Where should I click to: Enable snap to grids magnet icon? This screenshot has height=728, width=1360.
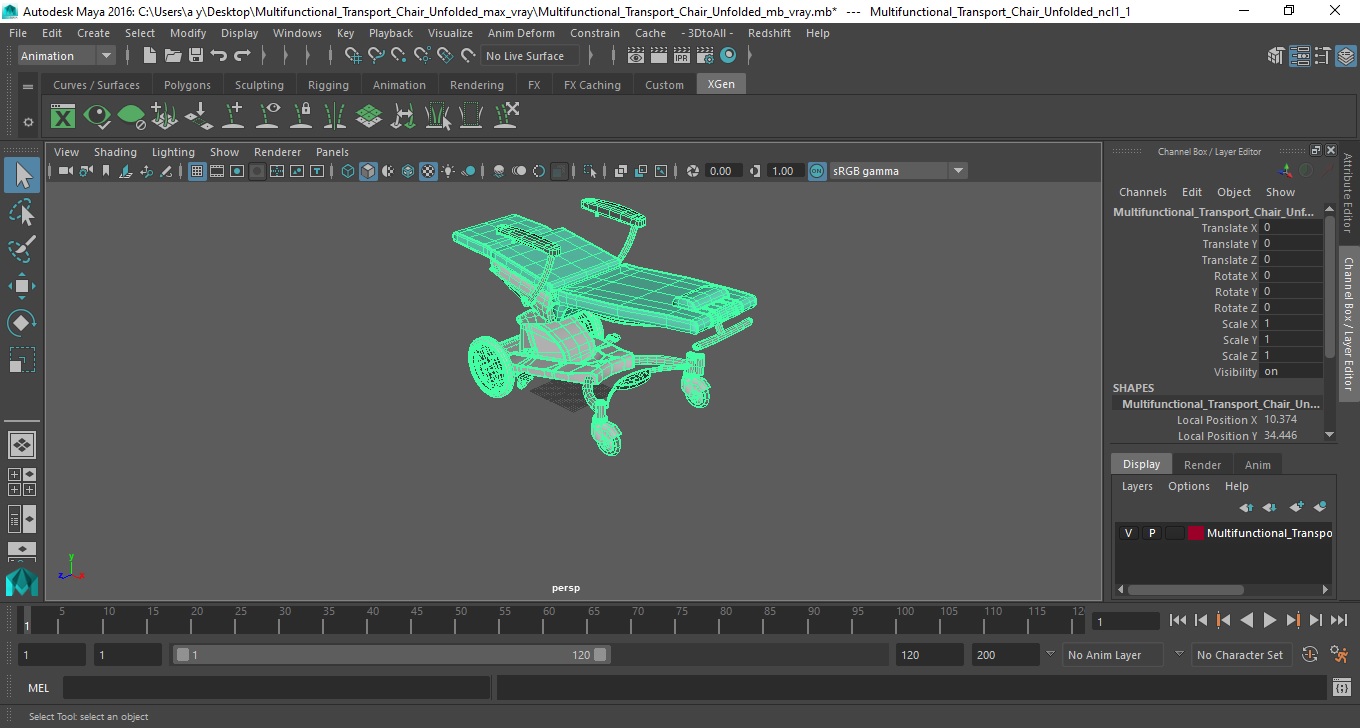click(x=353, y=56)
